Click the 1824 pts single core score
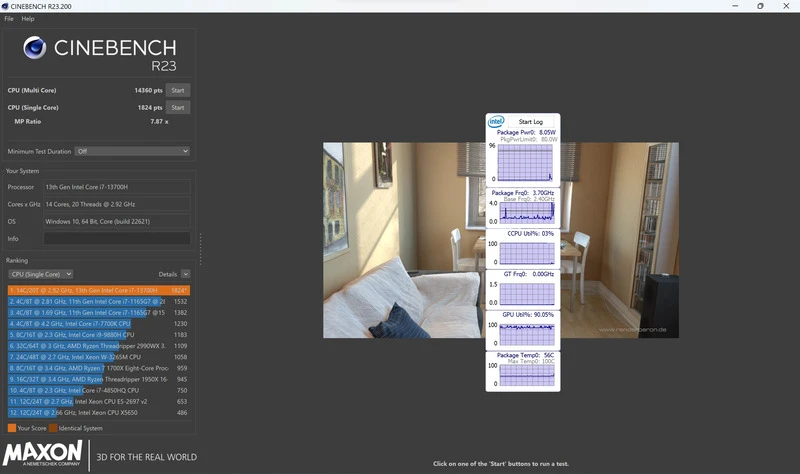 pyautogui.click(x=150, y=108)
